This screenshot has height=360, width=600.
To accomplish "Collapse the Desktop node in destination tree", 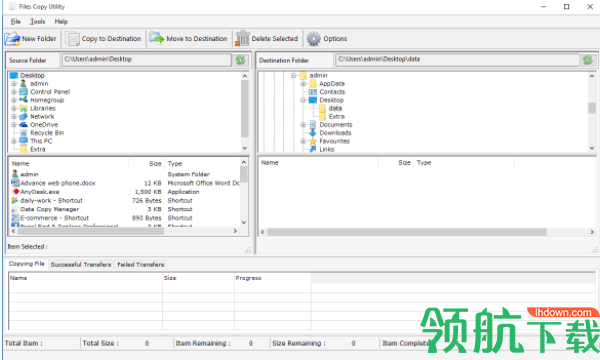I will click(x=303, y=100).
